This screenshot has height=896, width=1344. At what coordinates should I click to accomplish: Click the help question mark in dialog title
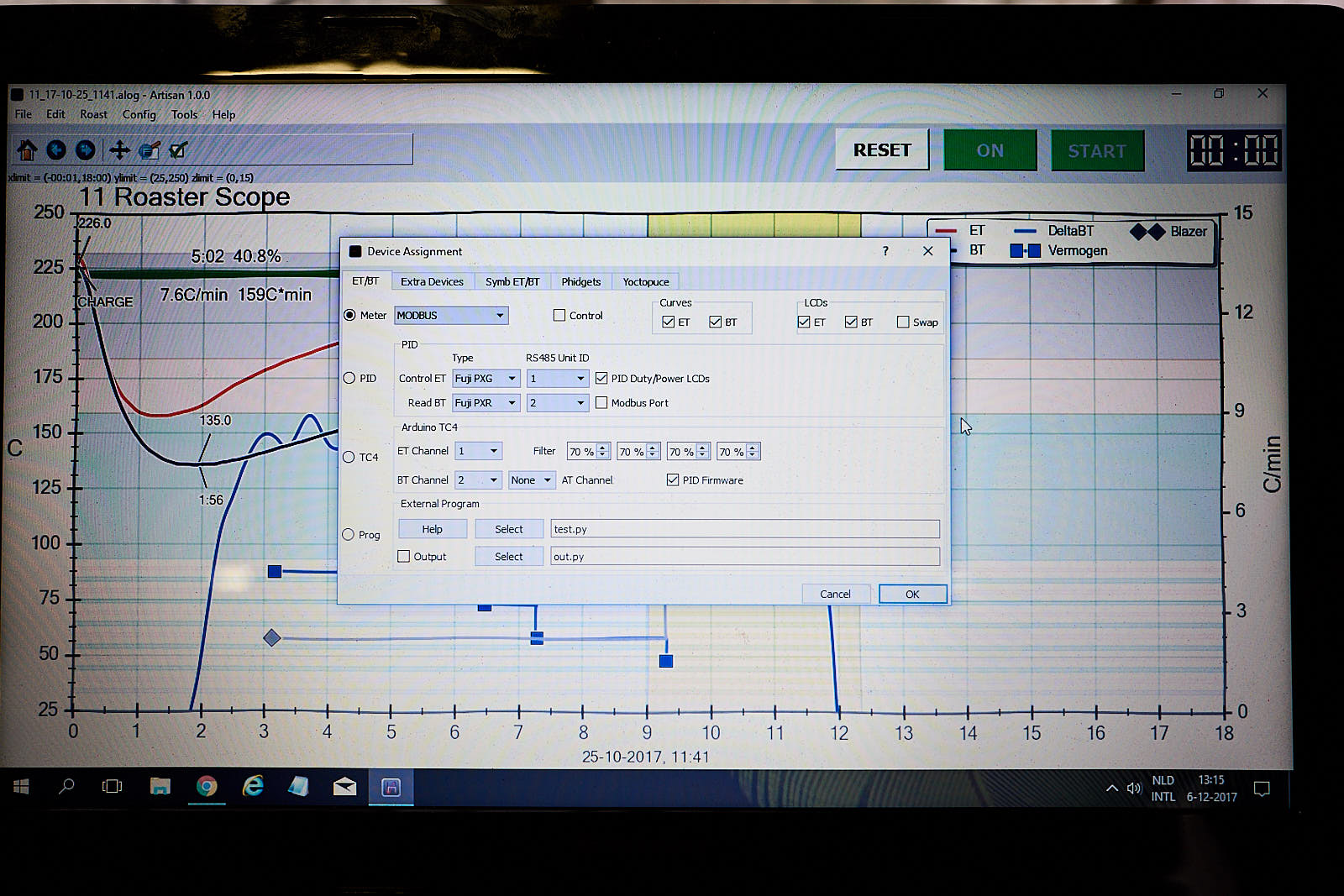pyautogui.click(x=885, y=251)
